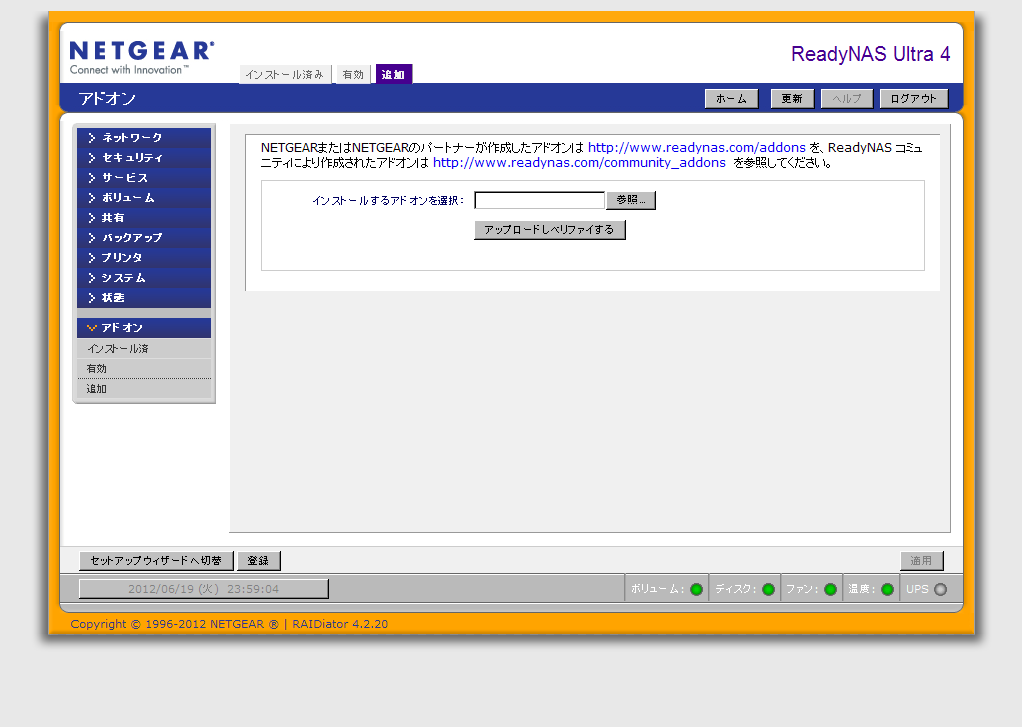Click the green Volume status indicator

[x=696, y=589]
